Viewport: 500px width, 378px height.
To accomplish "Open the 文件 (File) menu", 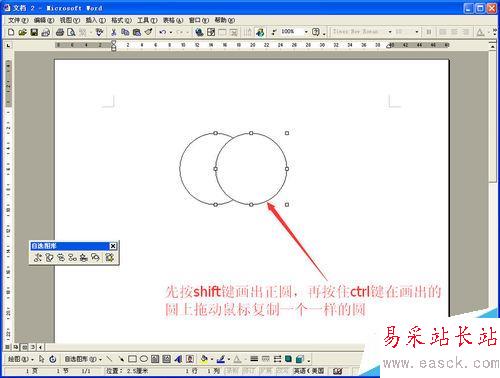I will tap(18, 20).
